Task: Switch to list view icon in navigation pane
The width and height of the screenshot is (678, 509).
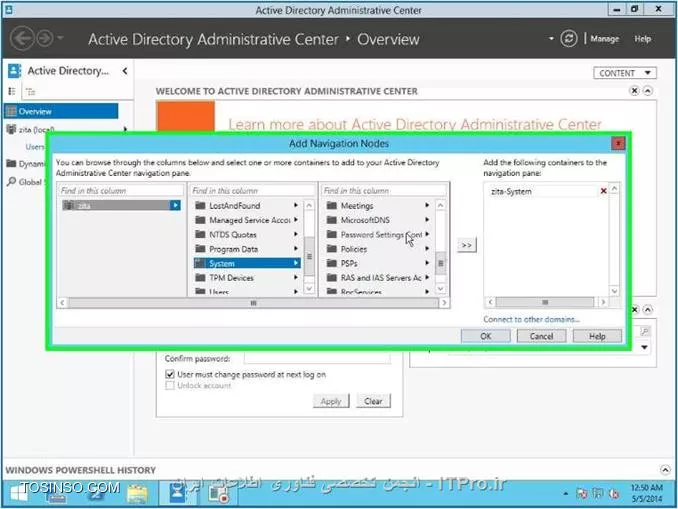Action: click(12, 91)
